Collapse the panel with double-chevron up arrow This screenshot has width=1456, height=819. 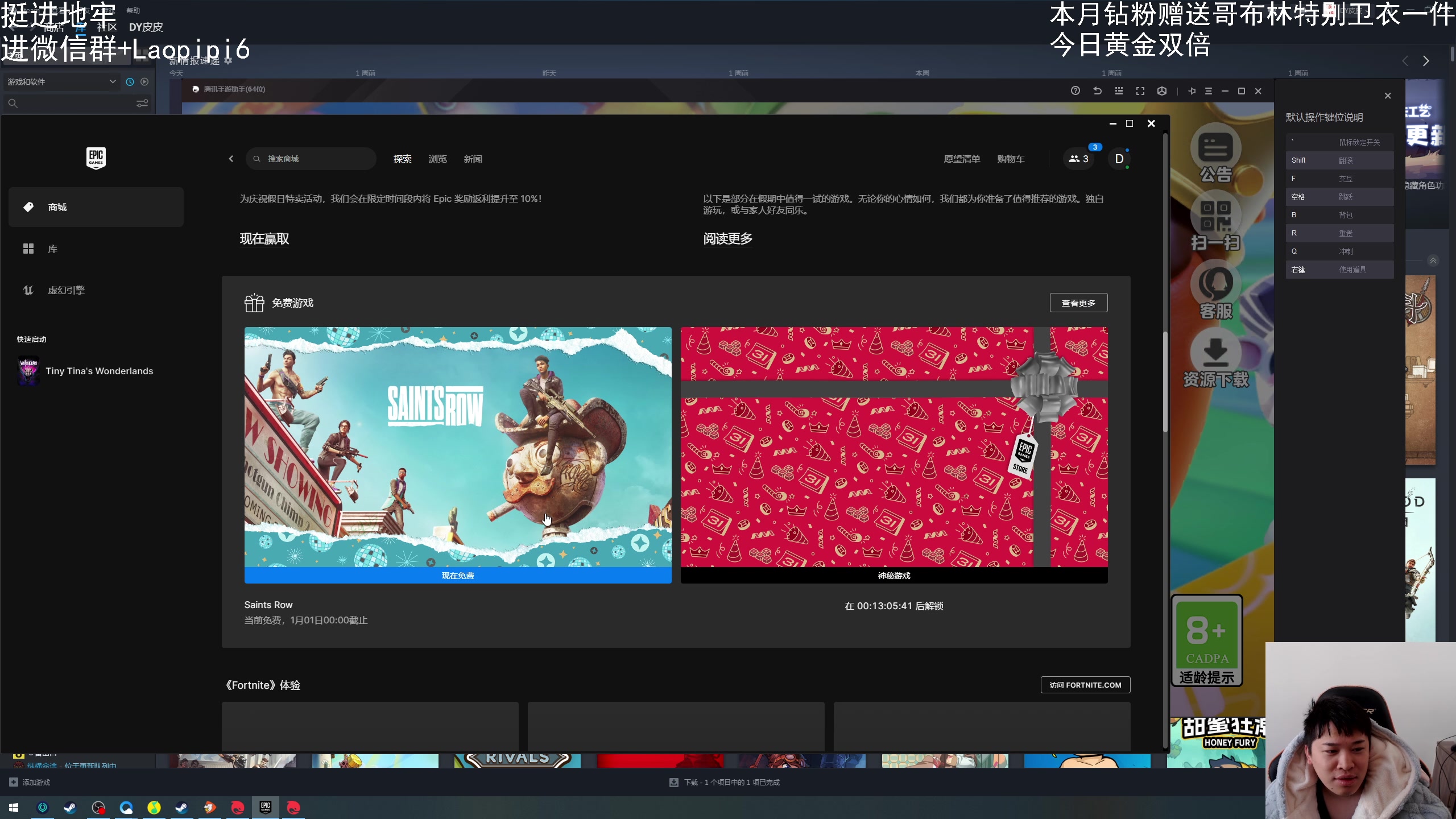[1433, 261]
